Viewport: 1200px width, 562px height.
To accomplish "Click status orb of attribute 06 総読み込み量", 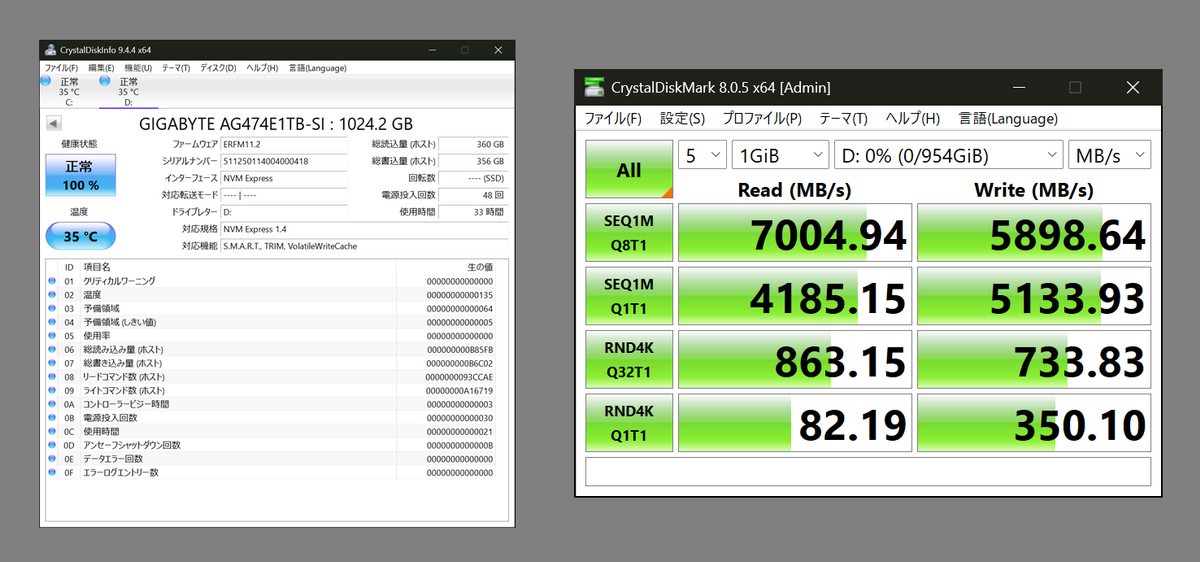I will [53, 349].
